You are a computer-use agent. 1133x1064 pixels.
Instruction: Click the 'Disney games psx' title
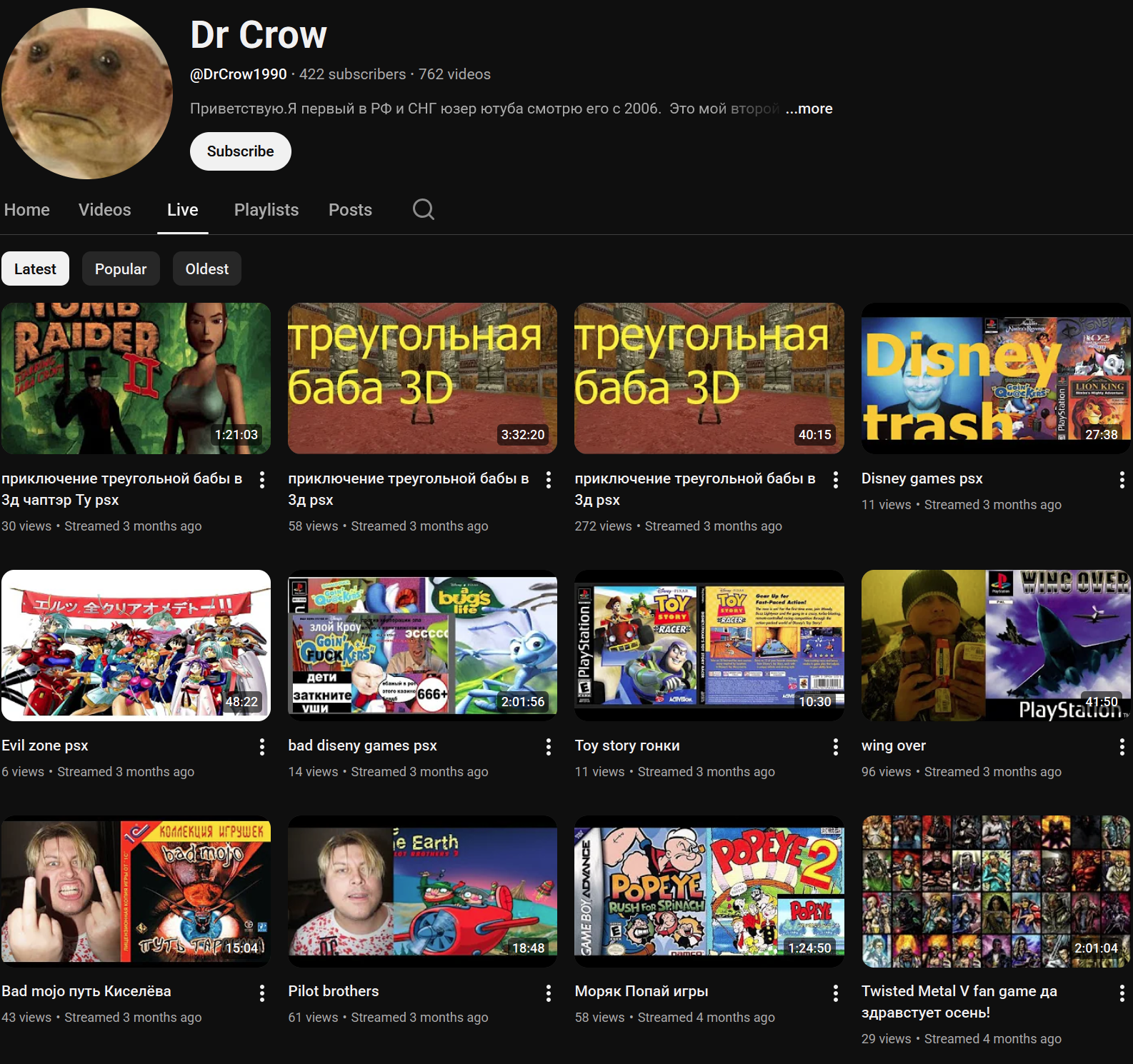(922, 478)
